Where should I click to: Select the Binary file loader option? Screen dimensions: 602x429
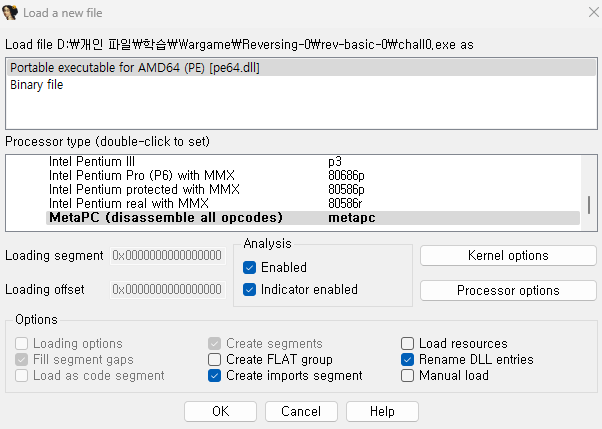coord(37,85)
